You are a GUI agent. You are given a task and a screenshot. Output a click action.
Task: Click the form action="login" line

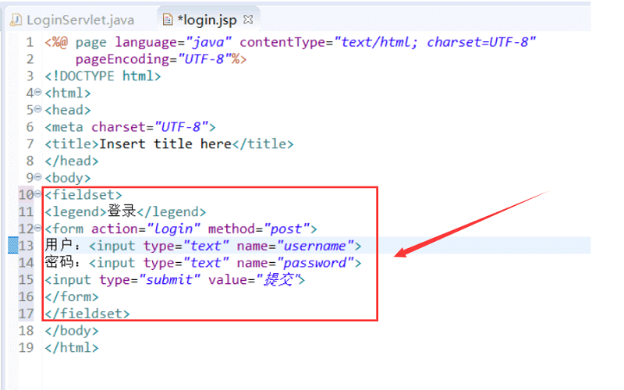[181, 229]
